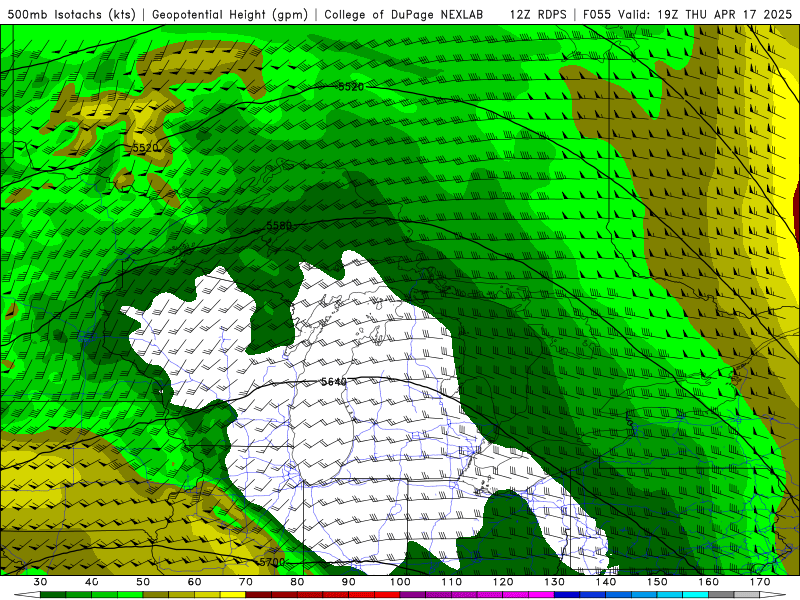Click the 70 value on the color scale
This screenshot has width=800, height=600.
coord(246,582)
